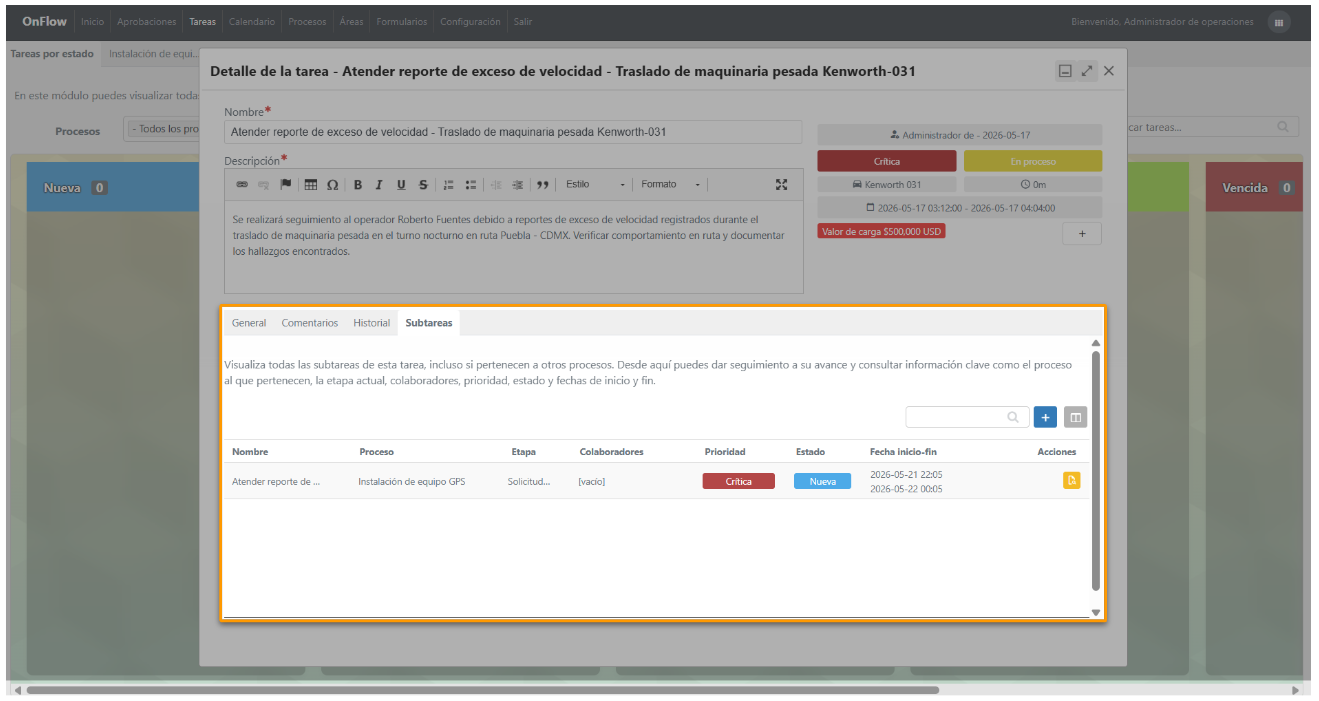The height and width of the screenshot is (701, 1319).
Task: Open the Calendario menu in the top bar
Action: [x=252, y=22]
